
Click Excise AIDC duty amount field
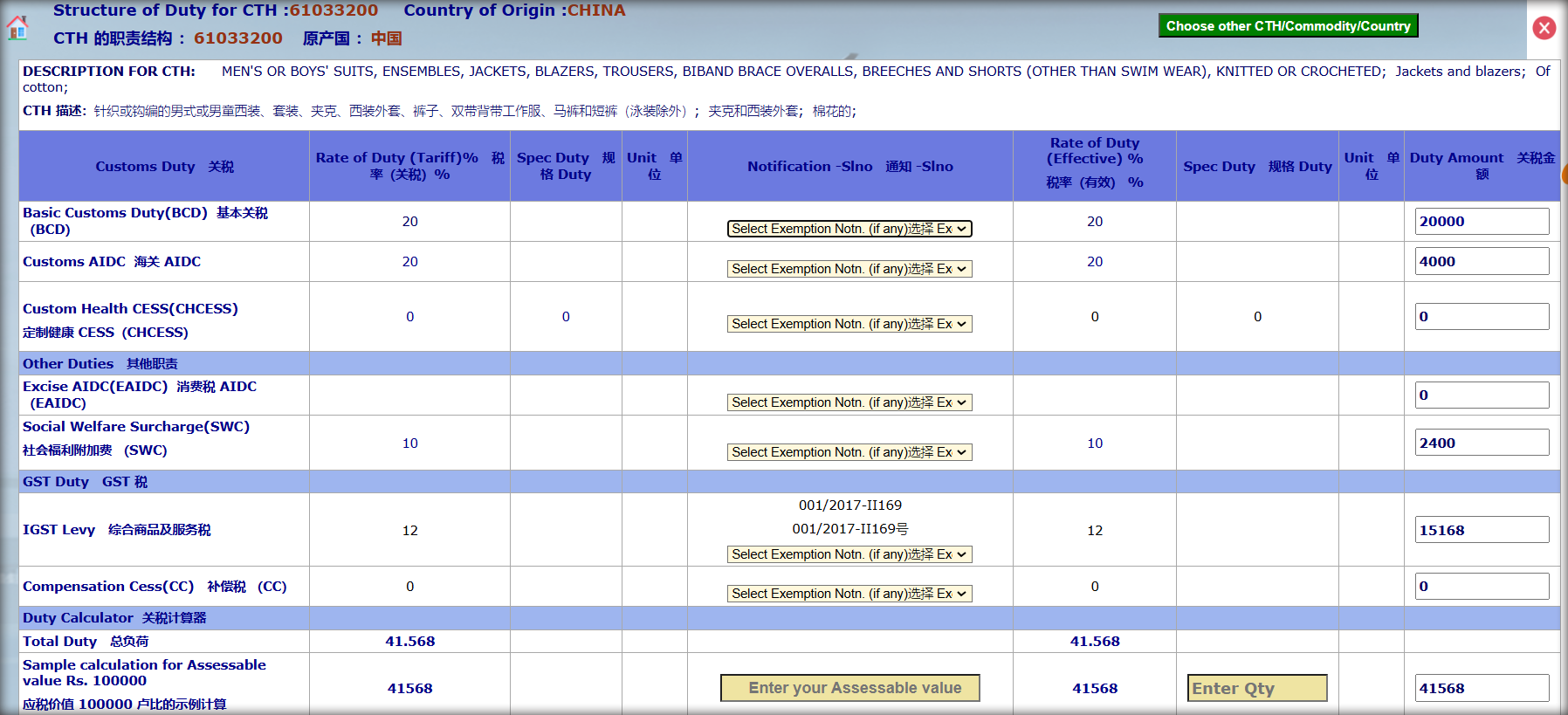(1482, 395)
